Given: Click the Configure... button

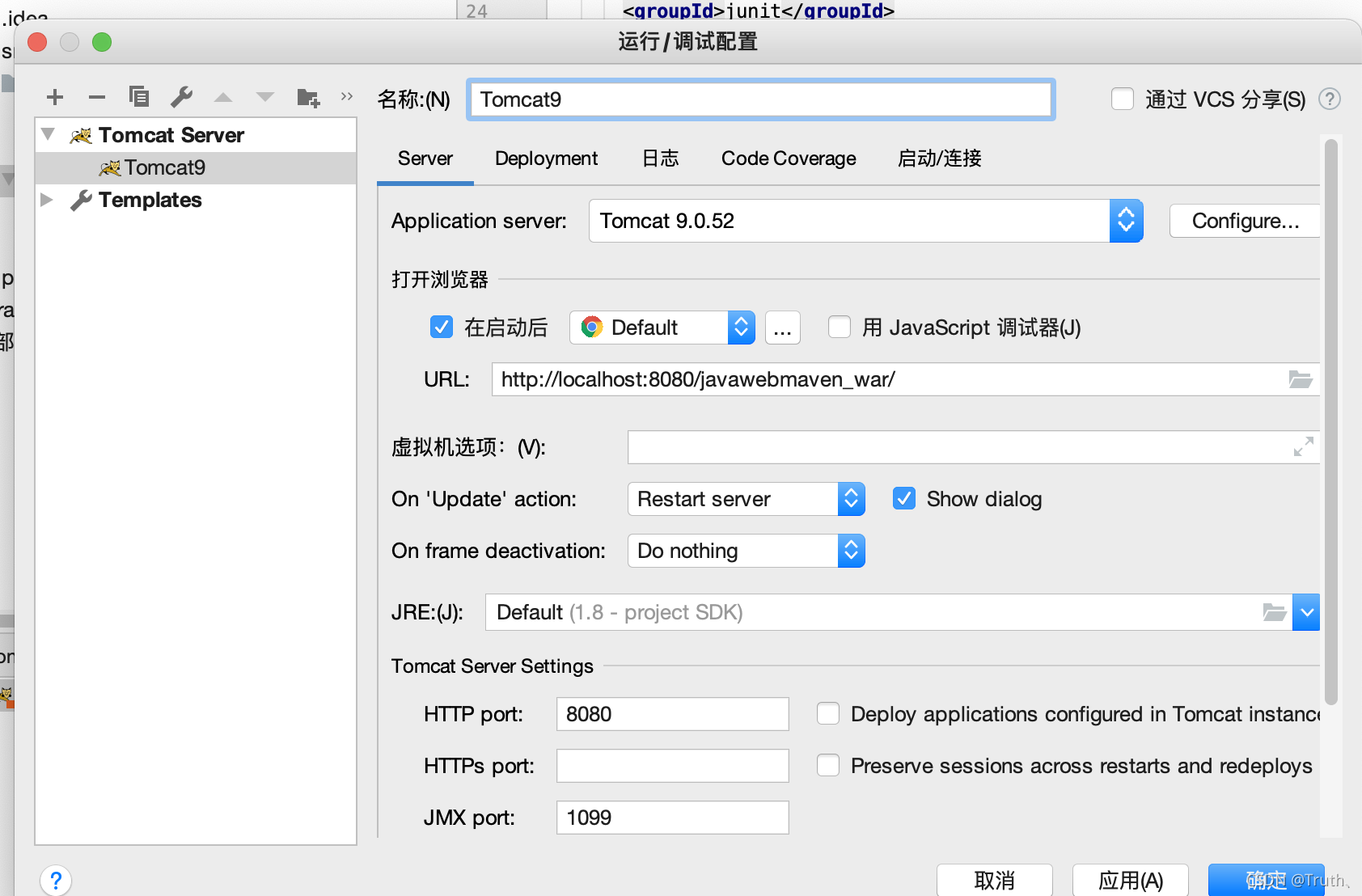Looking at the screenshot, I should click(x=1245, y=221).
